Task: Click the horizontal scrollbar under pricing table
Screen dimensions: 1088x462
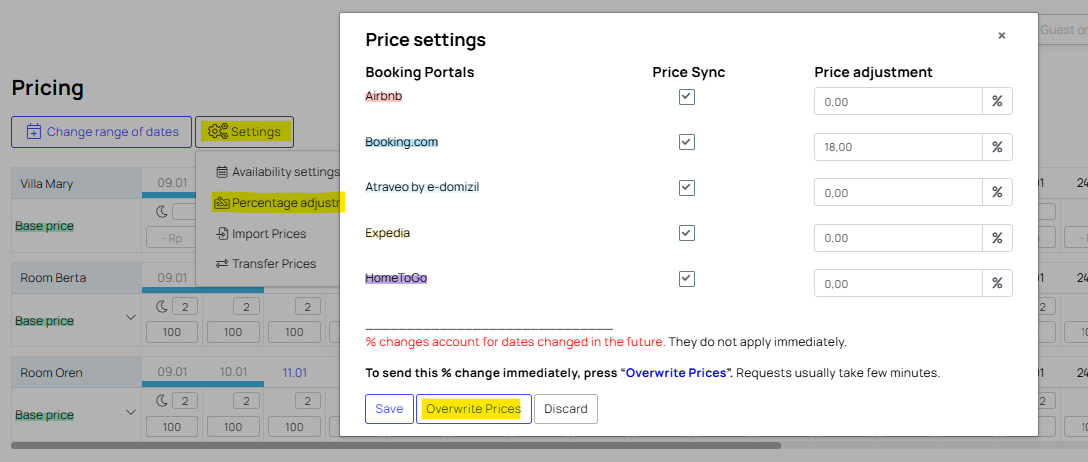Action: pyautogui.click(x=396, y=445)
